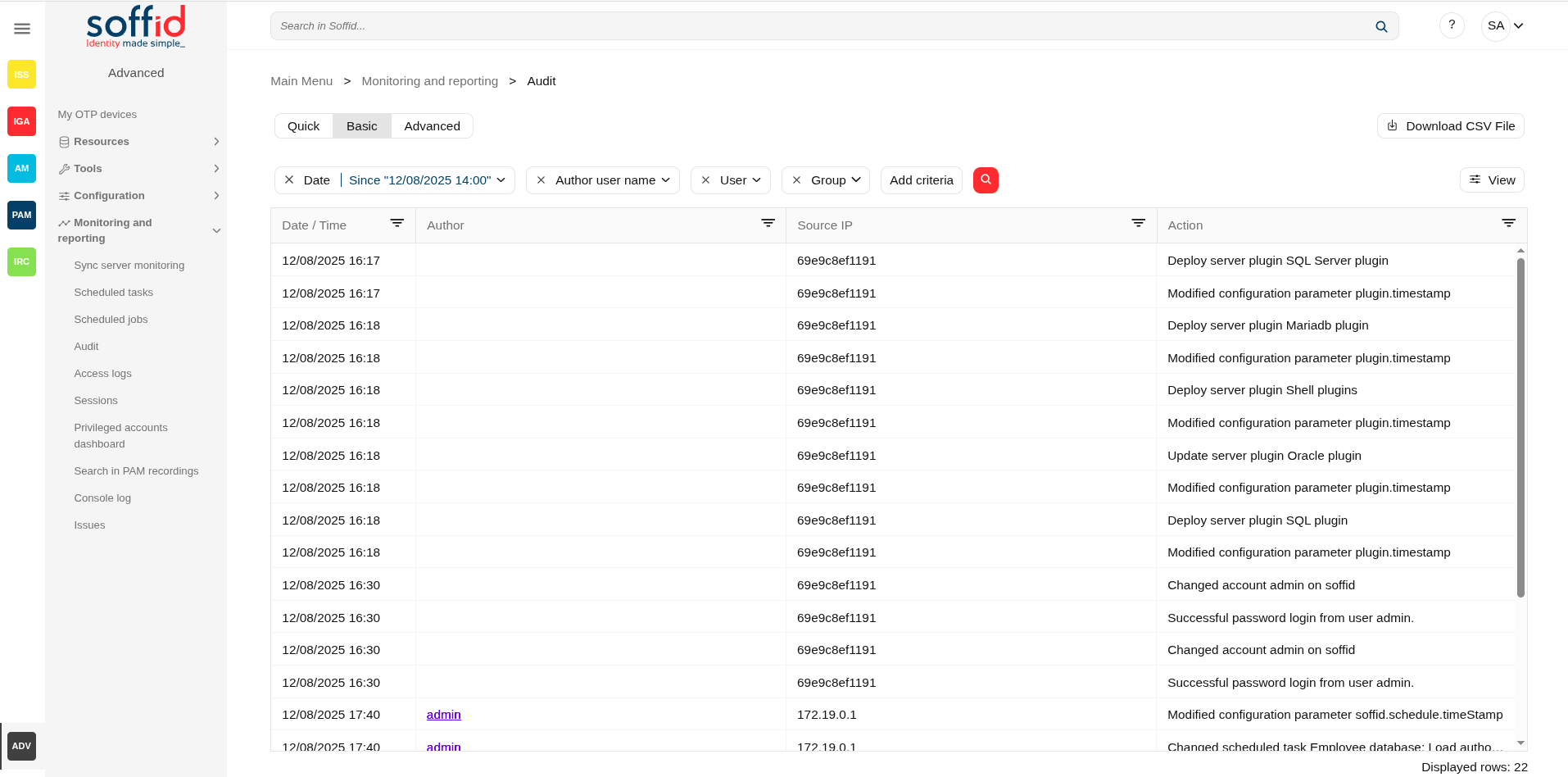The height and width of the screenshot is (777, 1568).
Task: Open Scheduled jobs page
Action: (111, 320)
